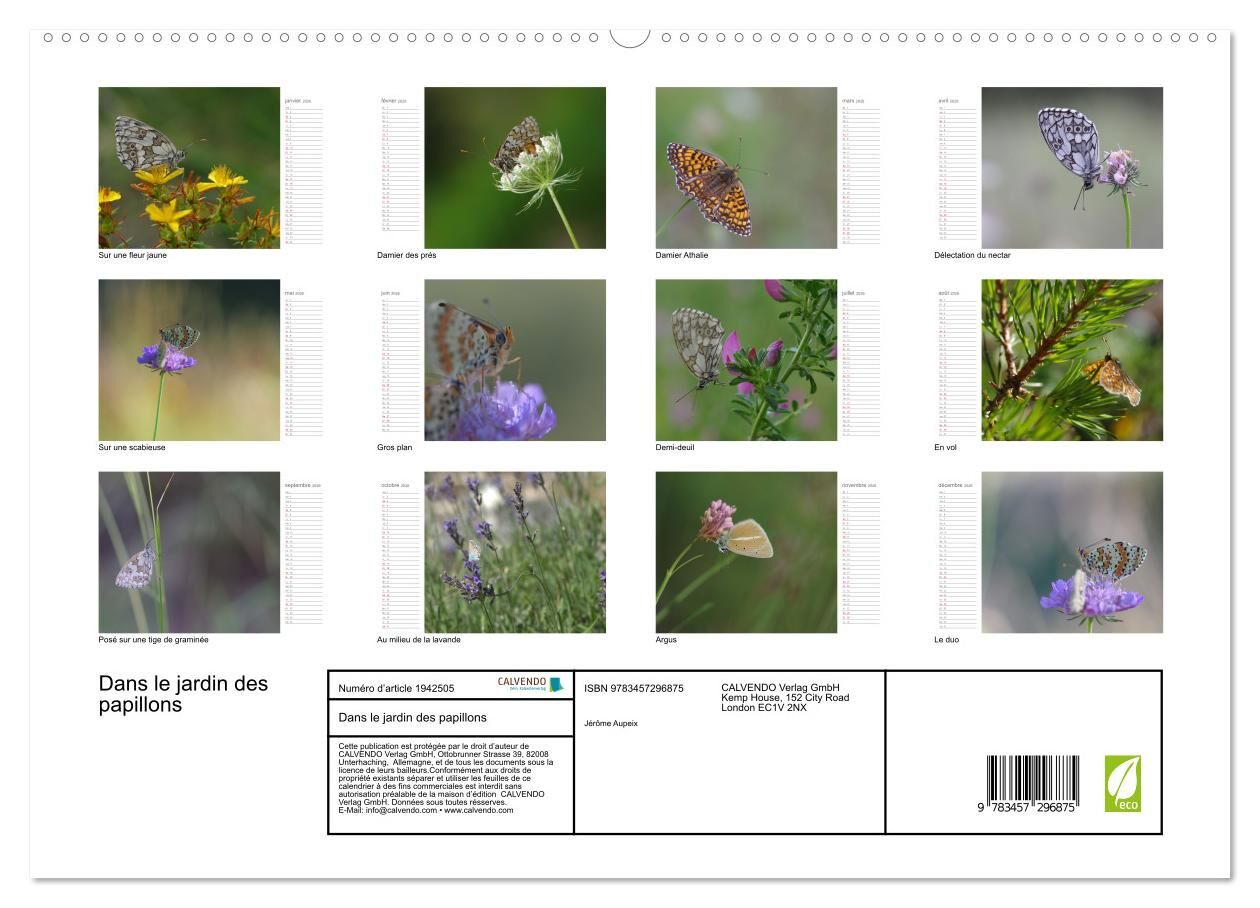The width and height of the screenshot is (1260, 908).
Task: Click the author name Jérôme Aupeix
Action: click(x=611, y=723)
